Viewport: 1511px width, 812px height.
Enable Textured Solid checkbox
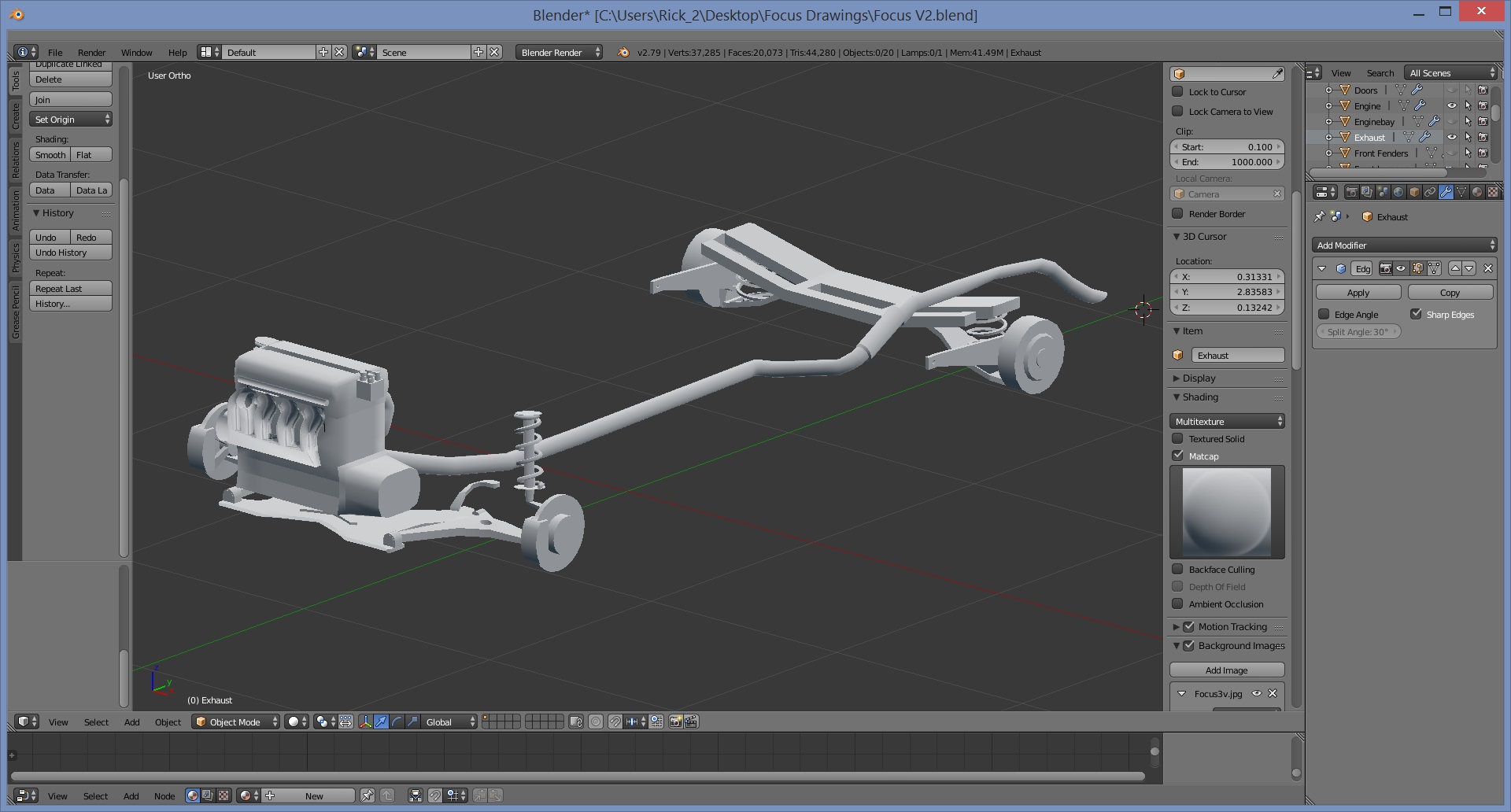pyautogui.click(x=1177, y=438)
